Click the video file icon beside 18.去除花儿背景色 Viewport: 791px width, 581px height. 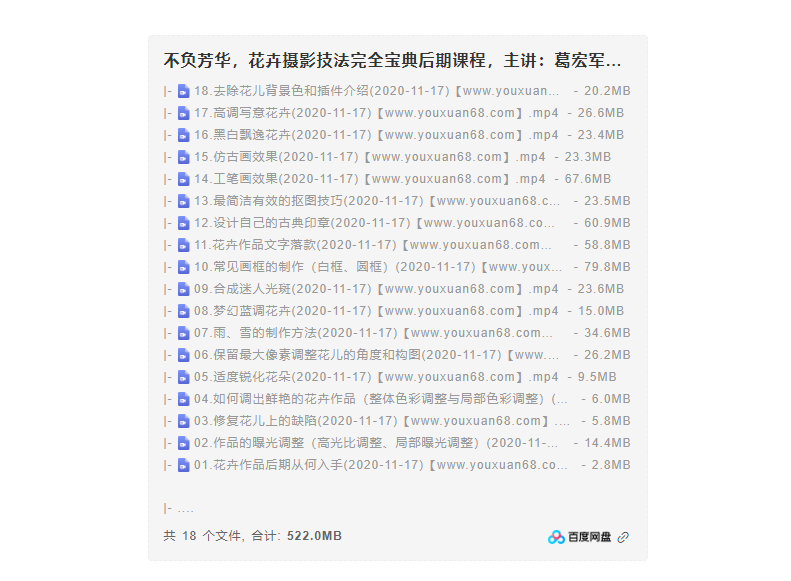[183, 91]
